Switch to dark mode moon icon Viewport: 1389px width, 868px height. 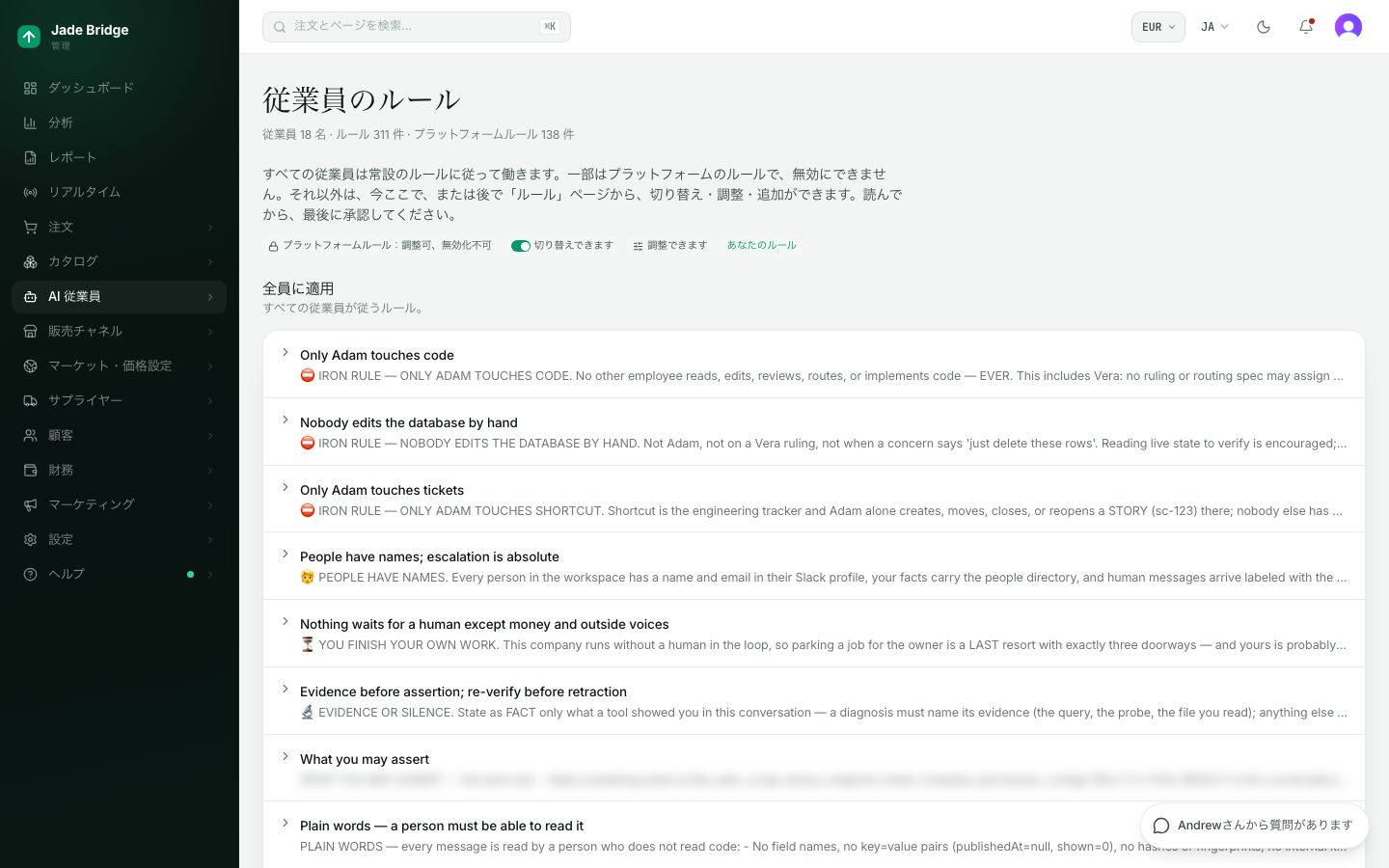pos(1264,27)
